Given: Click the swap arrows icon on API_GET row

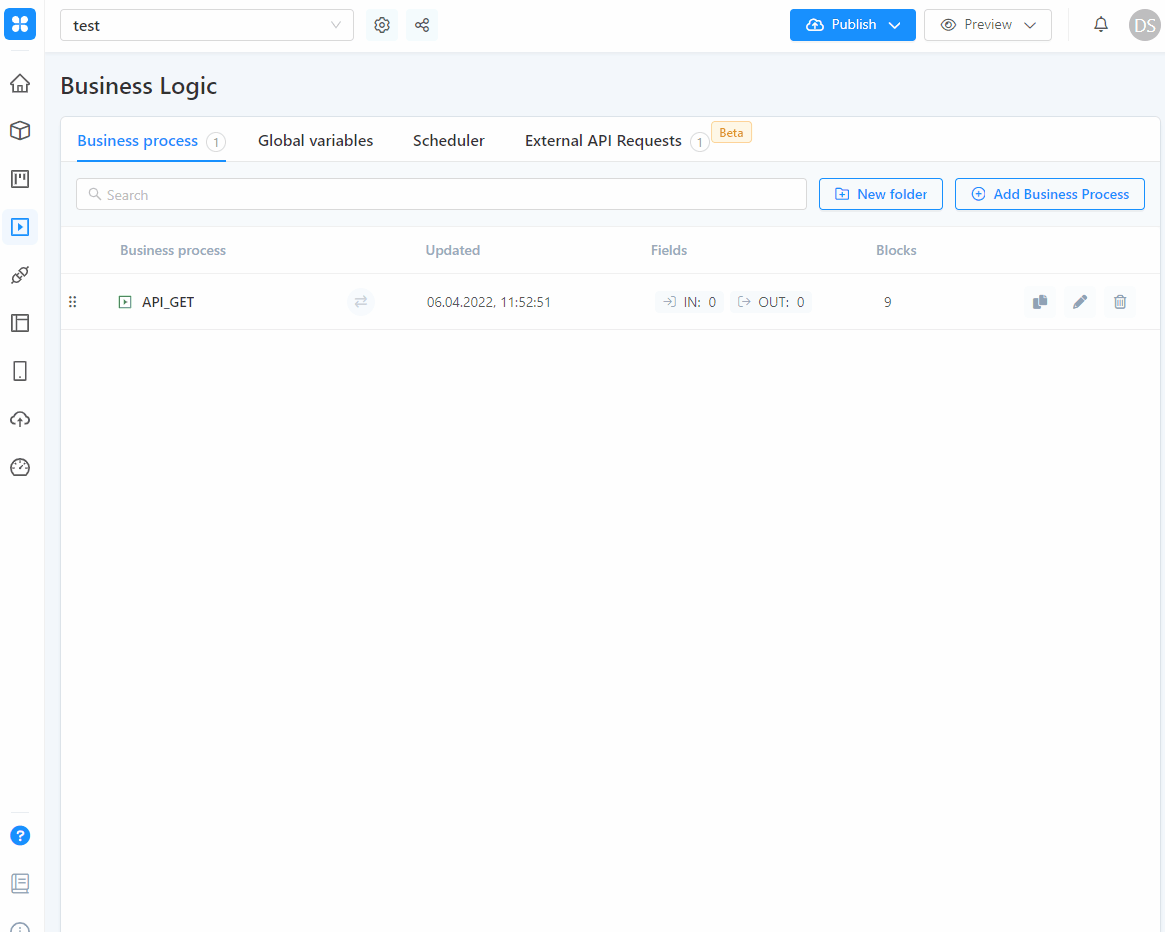Looking at the screenshot, I should pyautogui.click(x=361, y=302).
